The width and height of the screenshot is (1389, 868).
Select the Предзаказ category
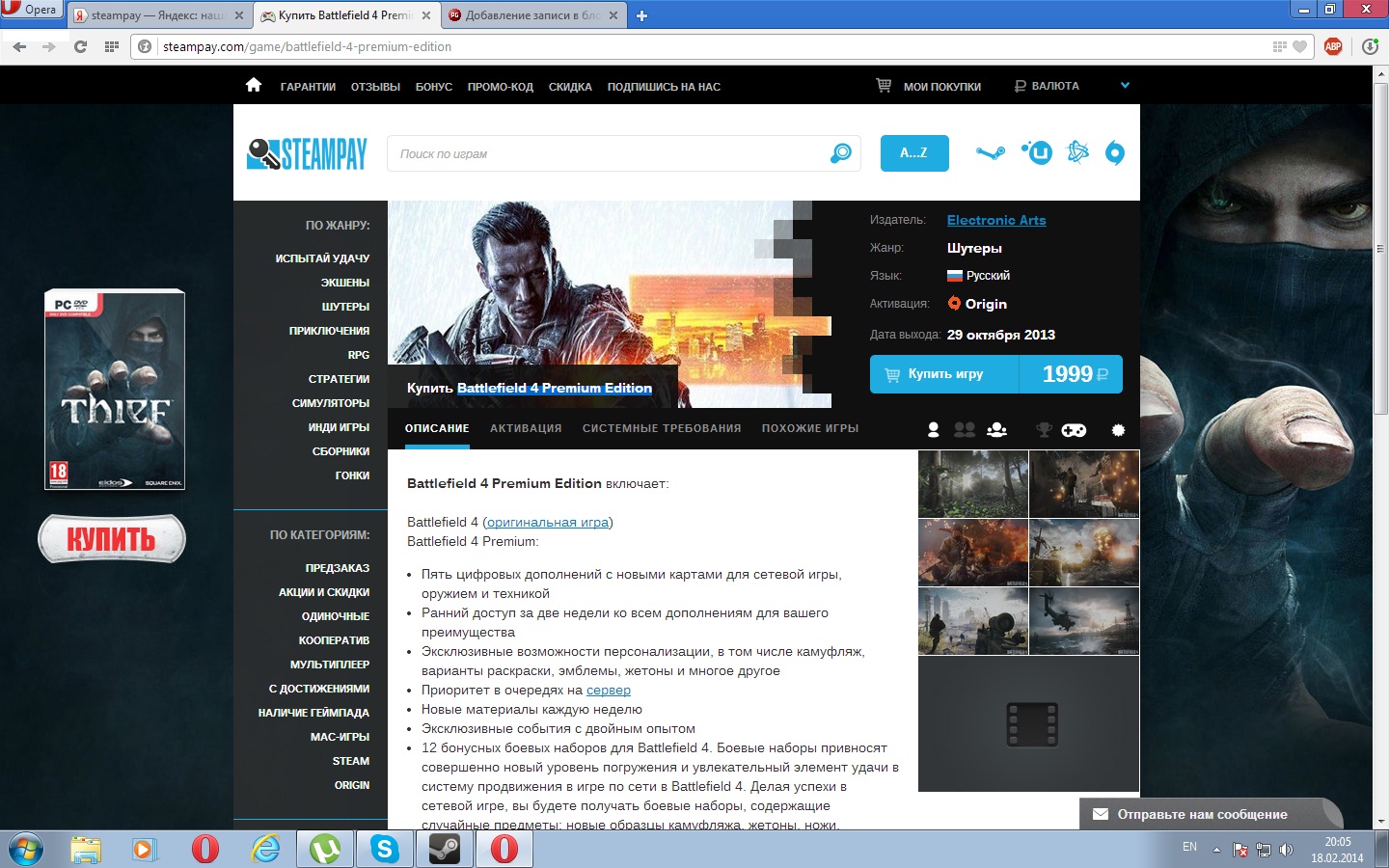[x=338, y=568]
